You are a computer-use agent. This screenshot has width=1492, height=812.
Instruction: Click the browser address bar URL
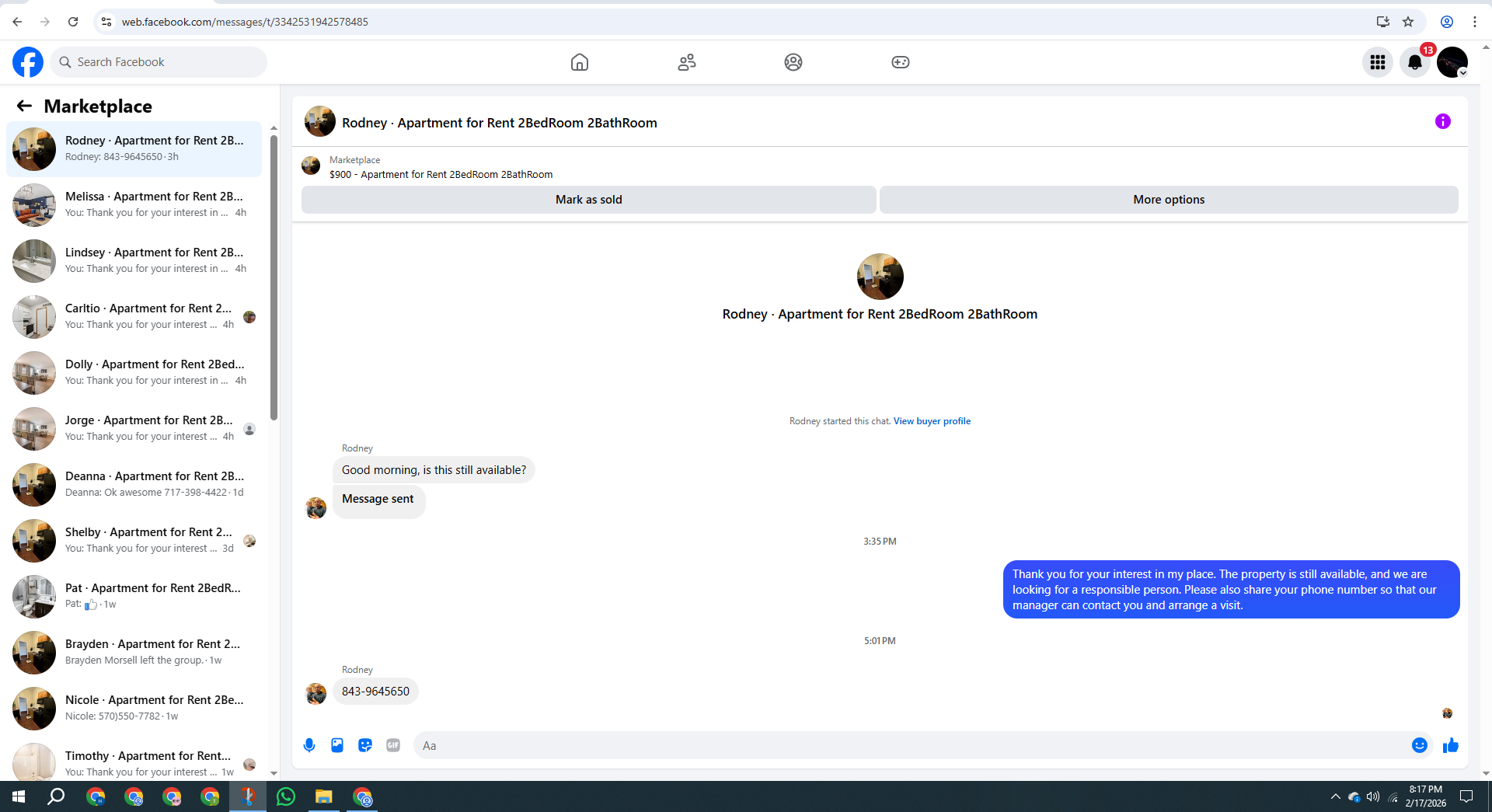(x=245, y=22)
